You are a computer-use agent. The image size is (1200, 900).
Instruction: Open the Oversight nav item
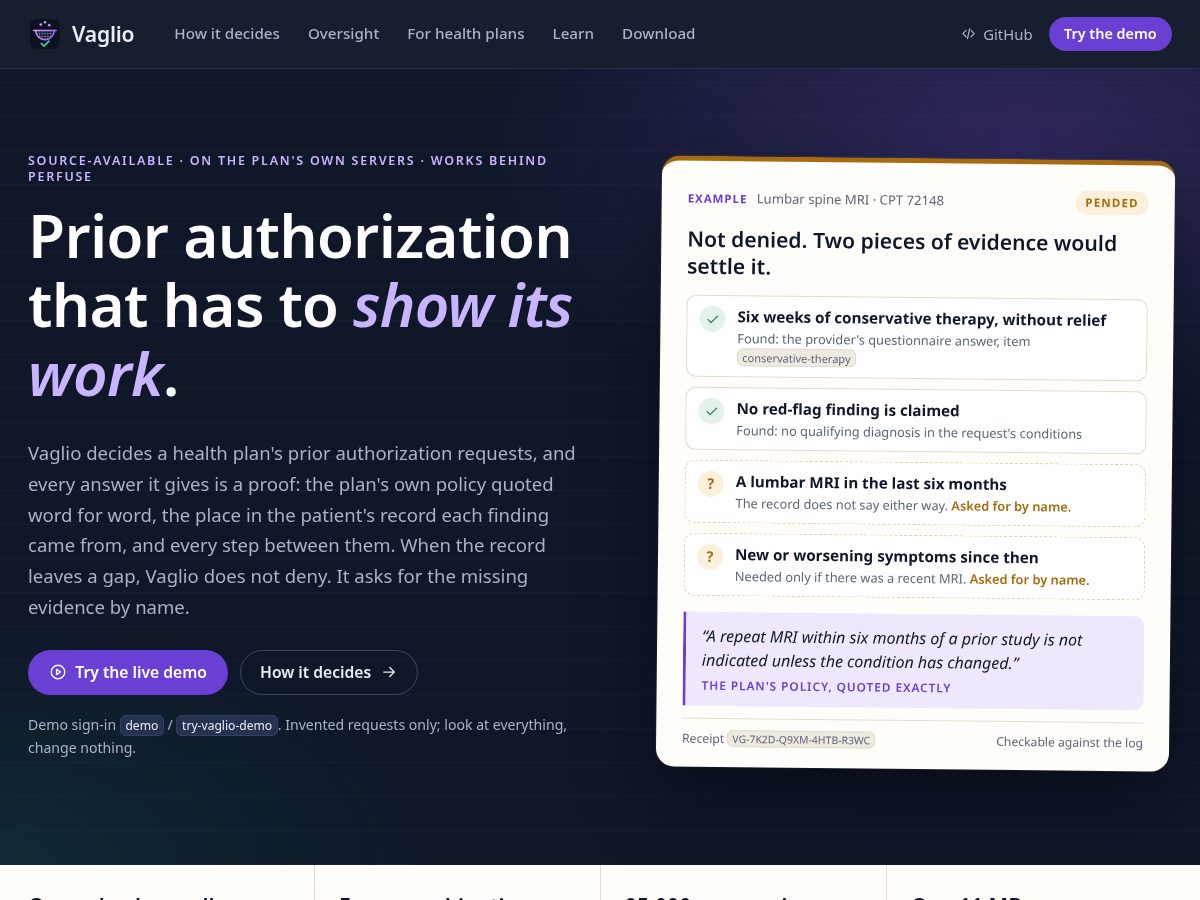tap(343, 34)
